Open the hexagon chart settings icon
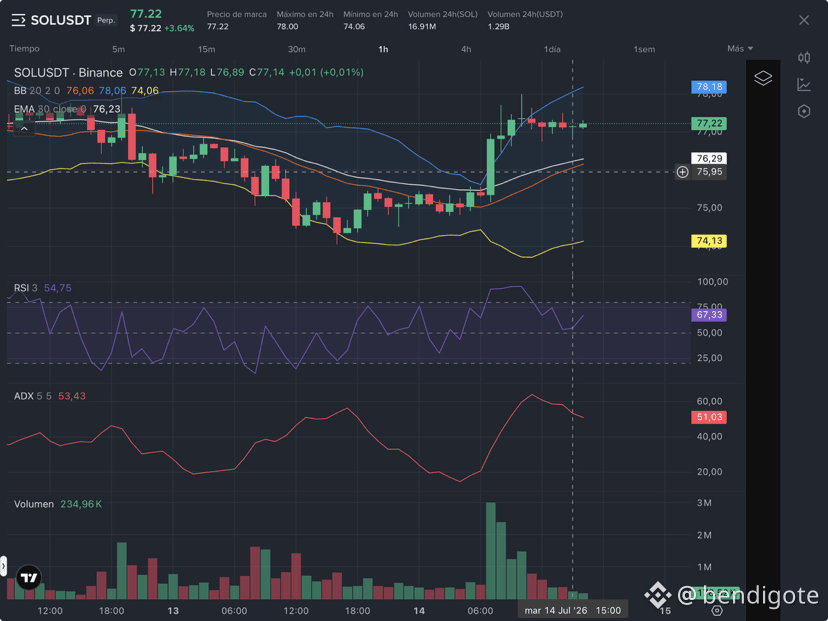Screen dimensions: 828x621 pos(804,111)
